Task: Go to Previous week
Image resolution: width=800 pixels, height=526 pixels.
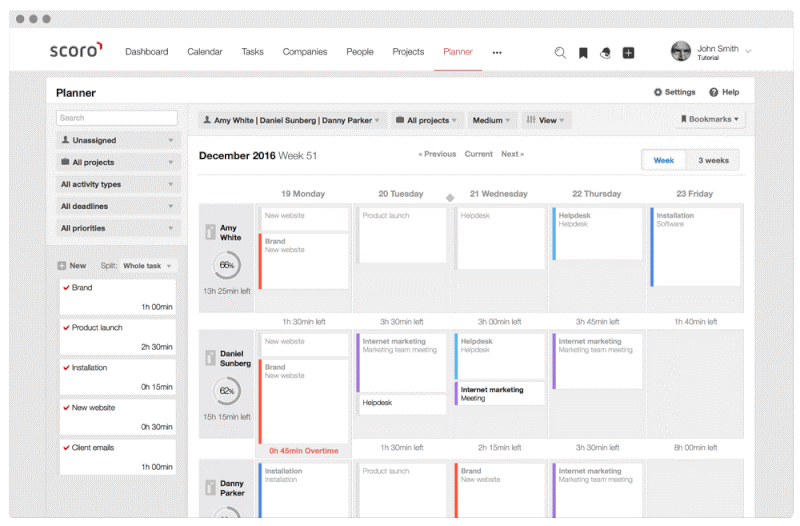Action: click(x=437, y=154)
